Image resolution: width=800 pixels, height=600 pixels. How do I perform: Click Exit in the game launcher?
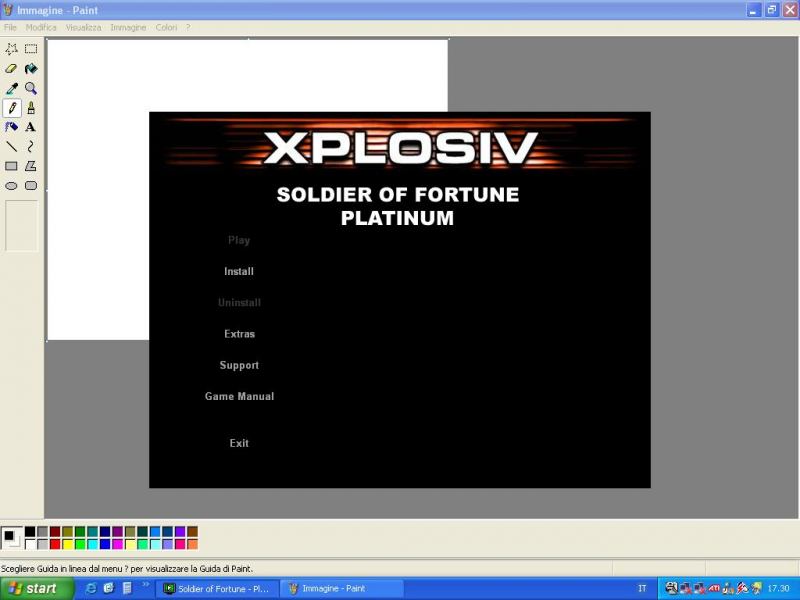click(x=239, y=443)
